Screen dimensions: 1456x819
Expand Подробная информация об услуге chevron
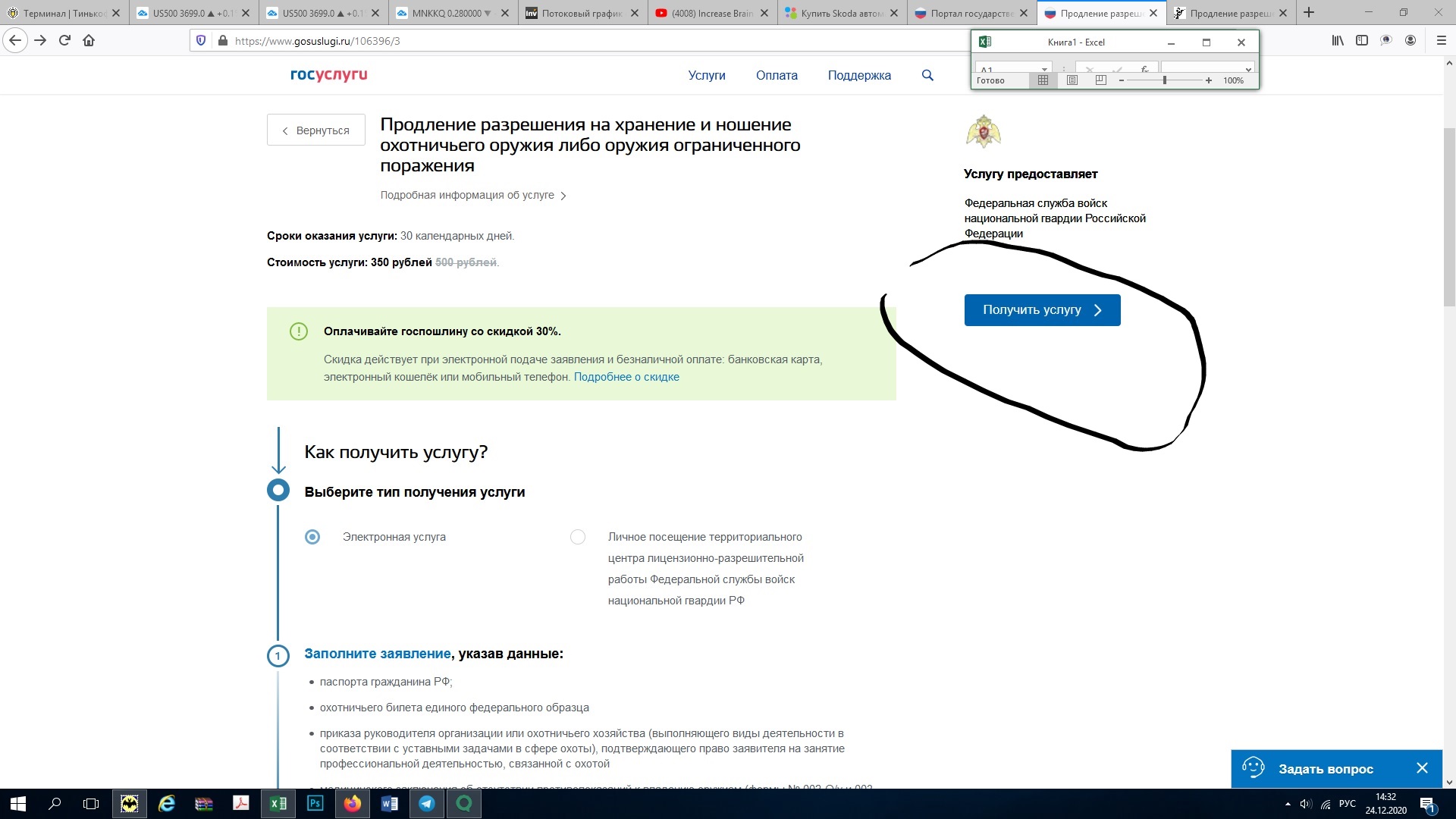click(x=563, y=196)
